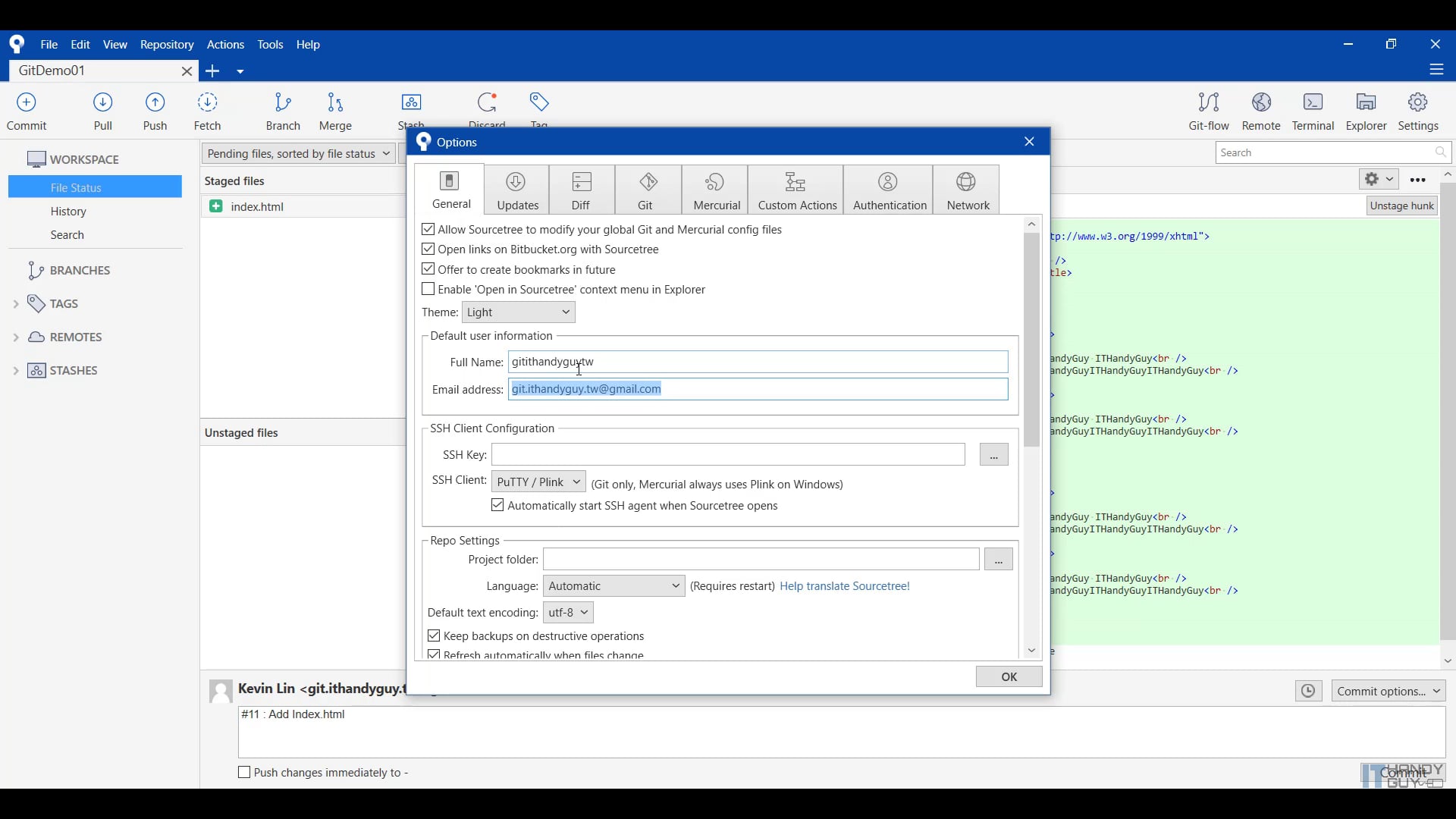1456x819 pixels.
Task: Open the Git-flow tool
Action: click(x=1208, y=110)
